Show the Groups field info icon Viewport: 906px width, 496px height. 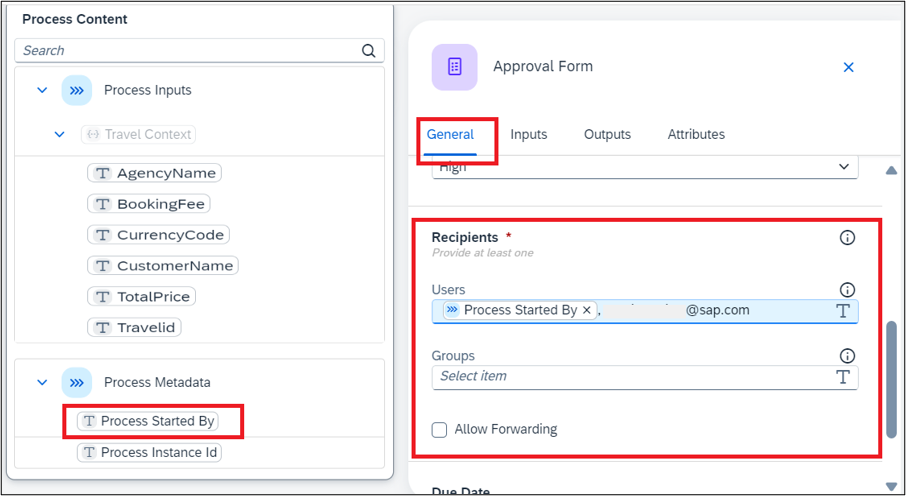tap(847, 356)
